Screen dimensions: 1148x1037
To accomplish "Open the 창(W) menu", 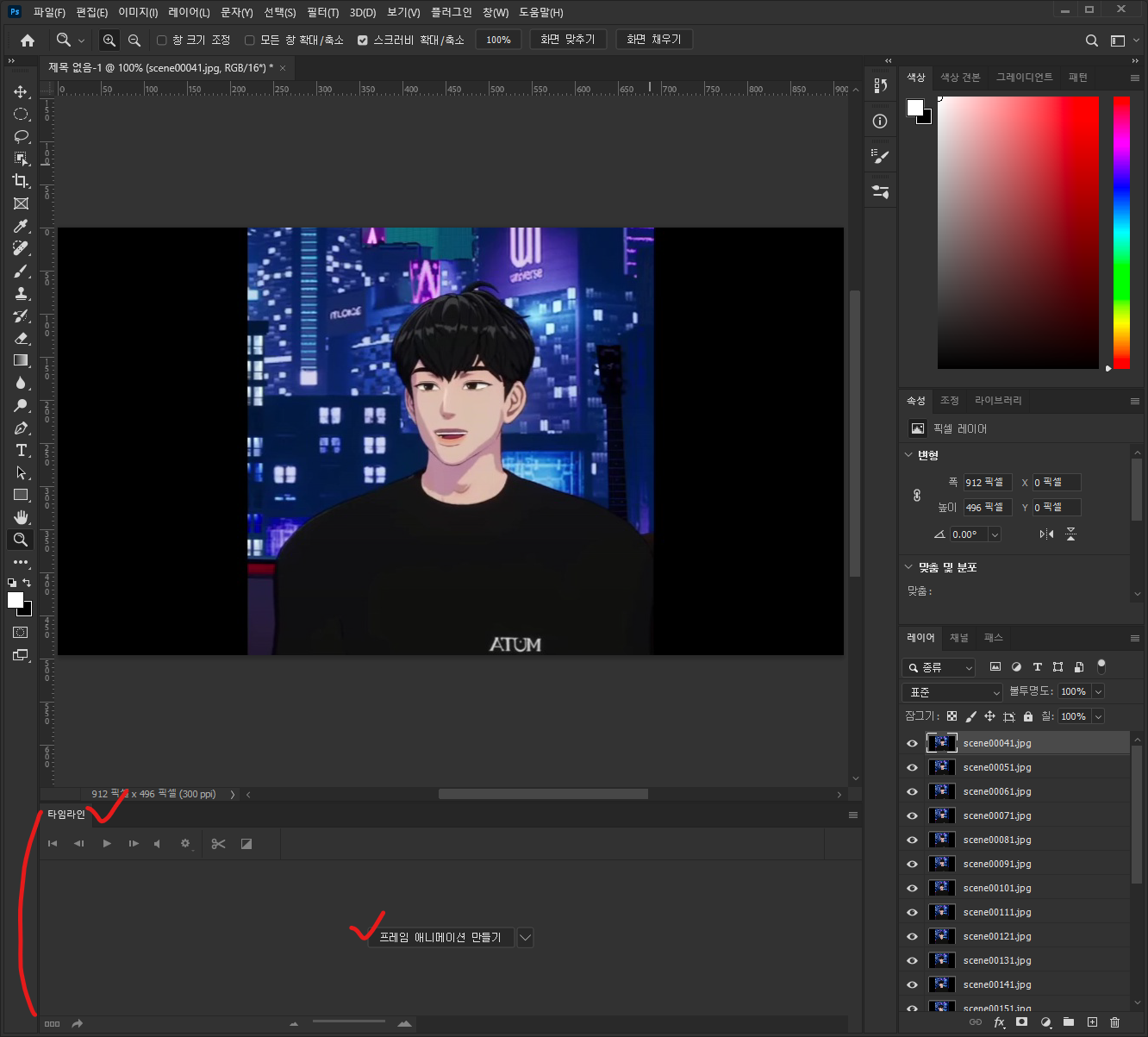I will [496, 12].
